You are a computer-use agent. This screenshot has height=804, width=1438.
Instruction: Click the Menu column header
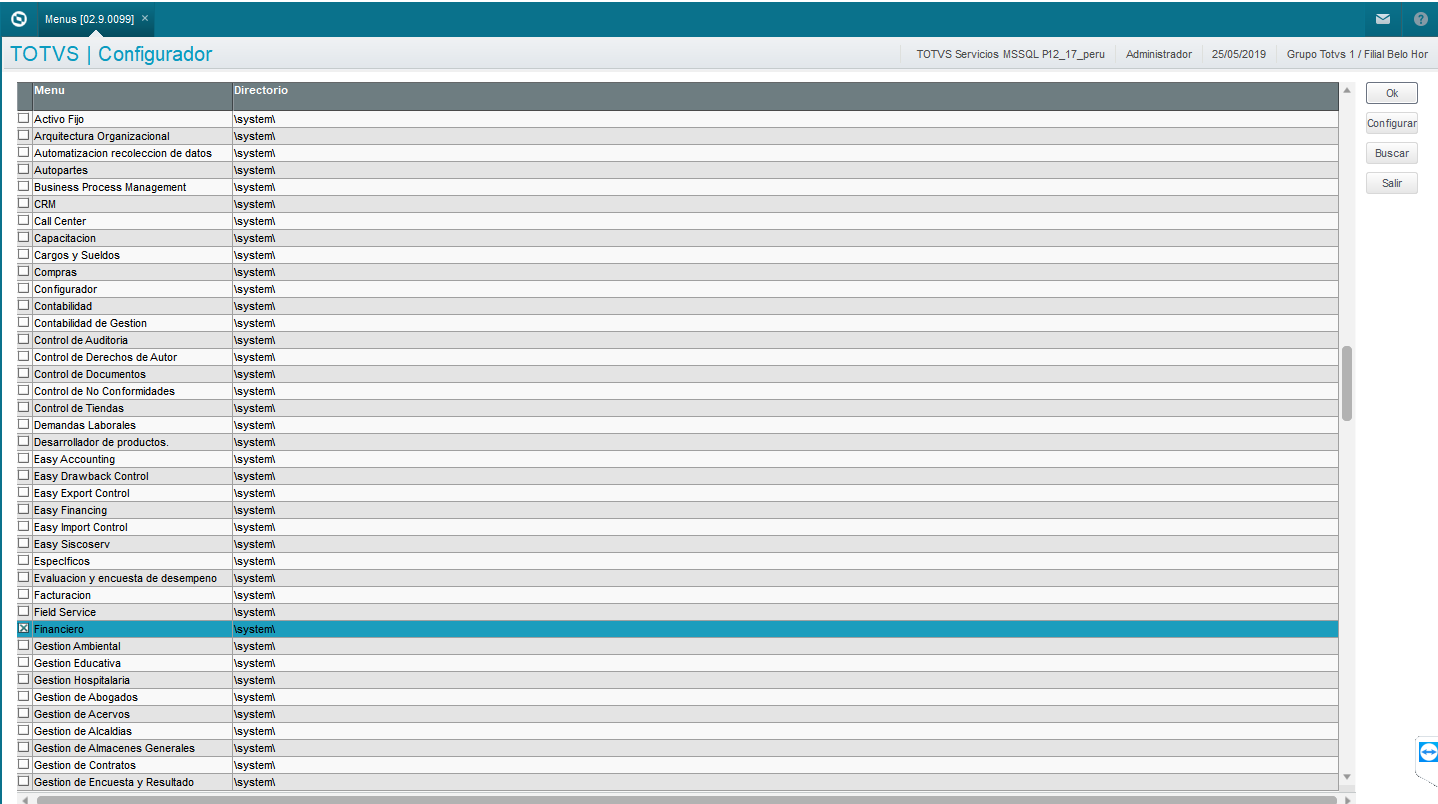tap(132, 96)
